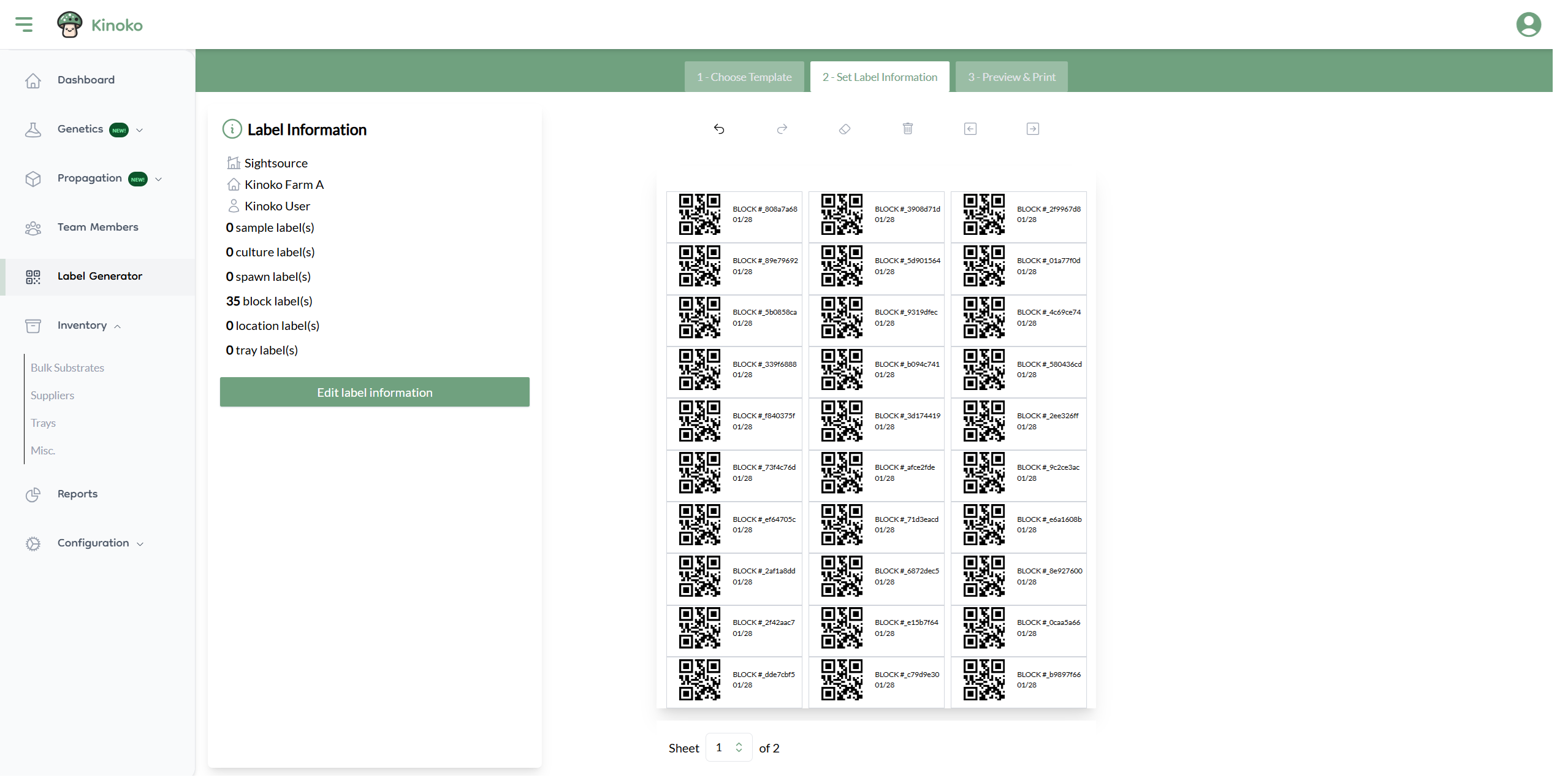Go to Reports in the sidebar
1568x777 pixels.
pyautogui.click(x=77, y=494)
